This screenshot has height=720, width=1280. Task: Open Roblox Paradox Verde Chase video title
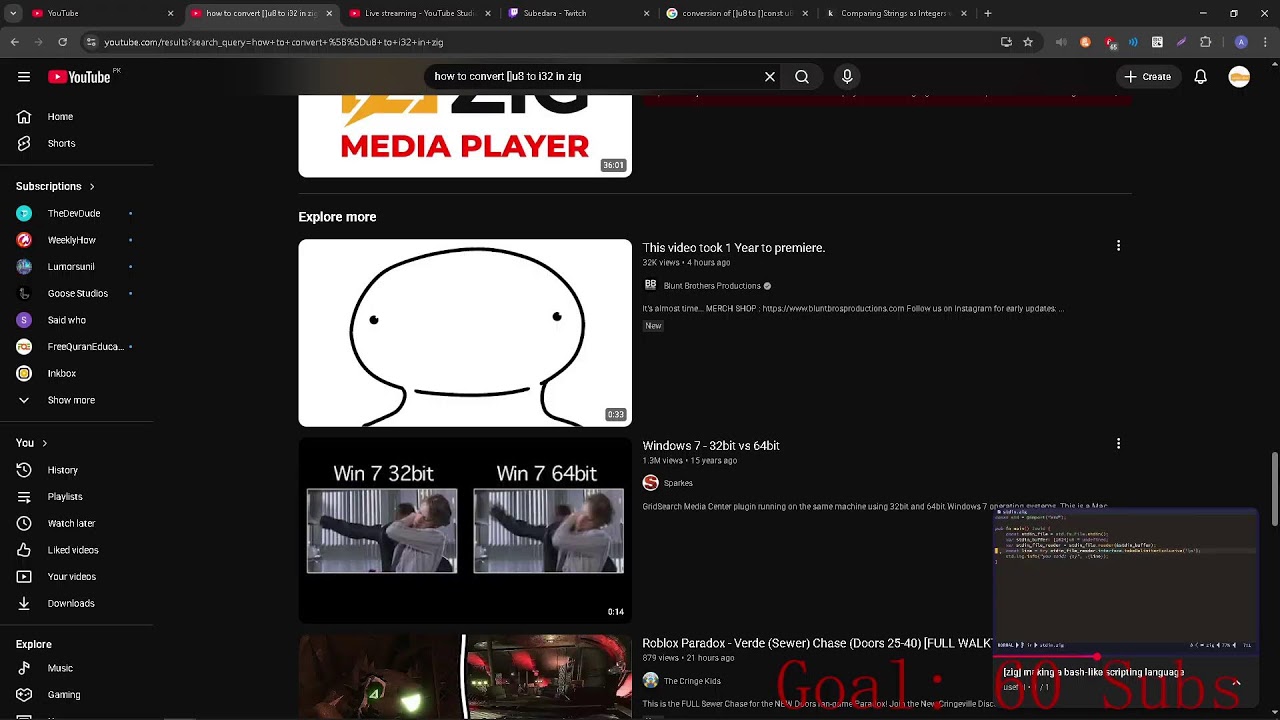(817, 643)
